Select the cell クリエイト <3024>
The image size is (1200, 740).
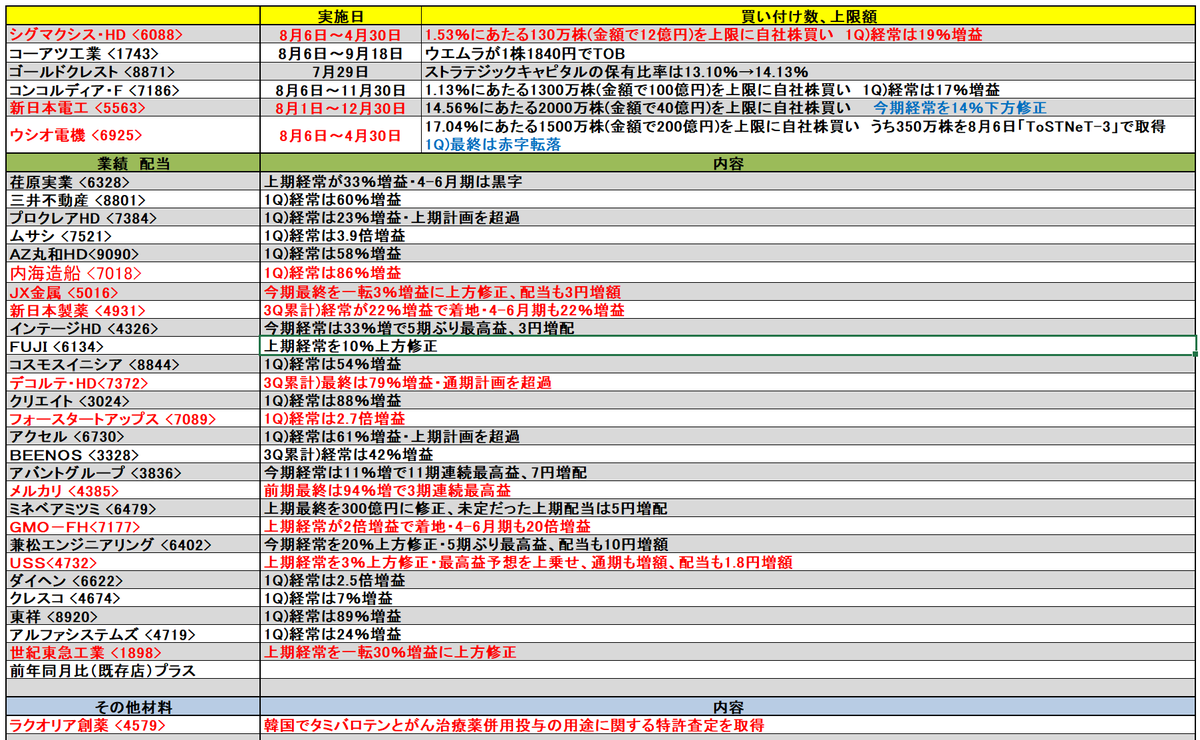(x=132, y=400)
